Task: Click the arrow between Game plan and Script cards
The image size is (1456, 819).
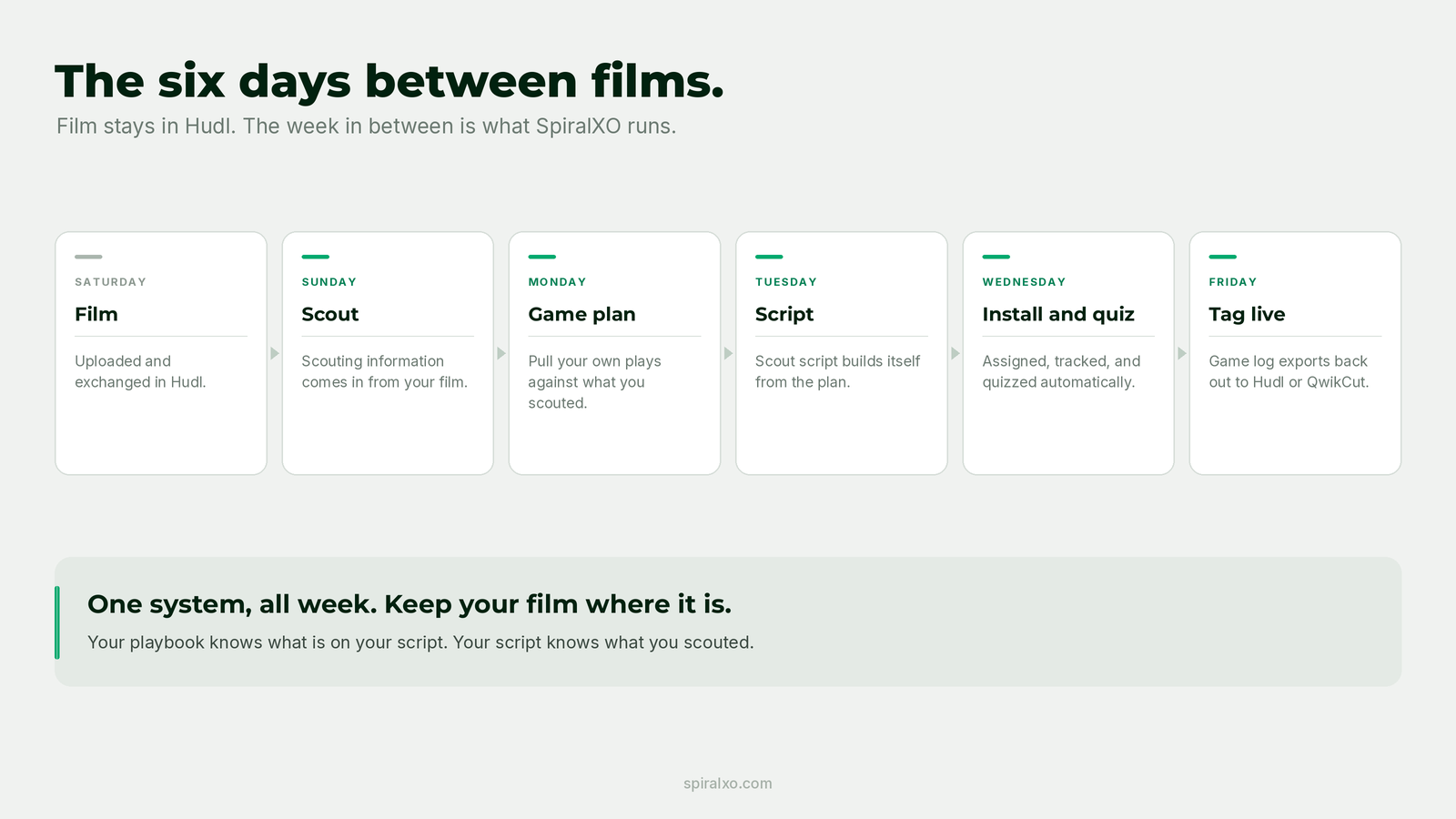Action: (728, 353)
